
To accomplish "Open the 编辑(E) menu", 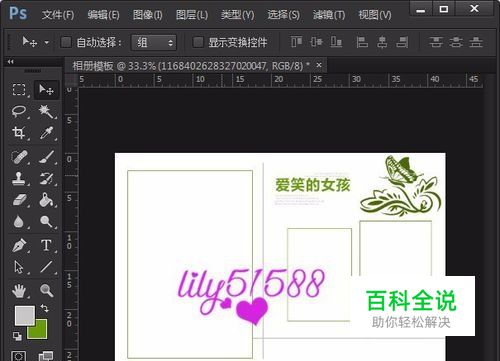I will pos(103,15).
